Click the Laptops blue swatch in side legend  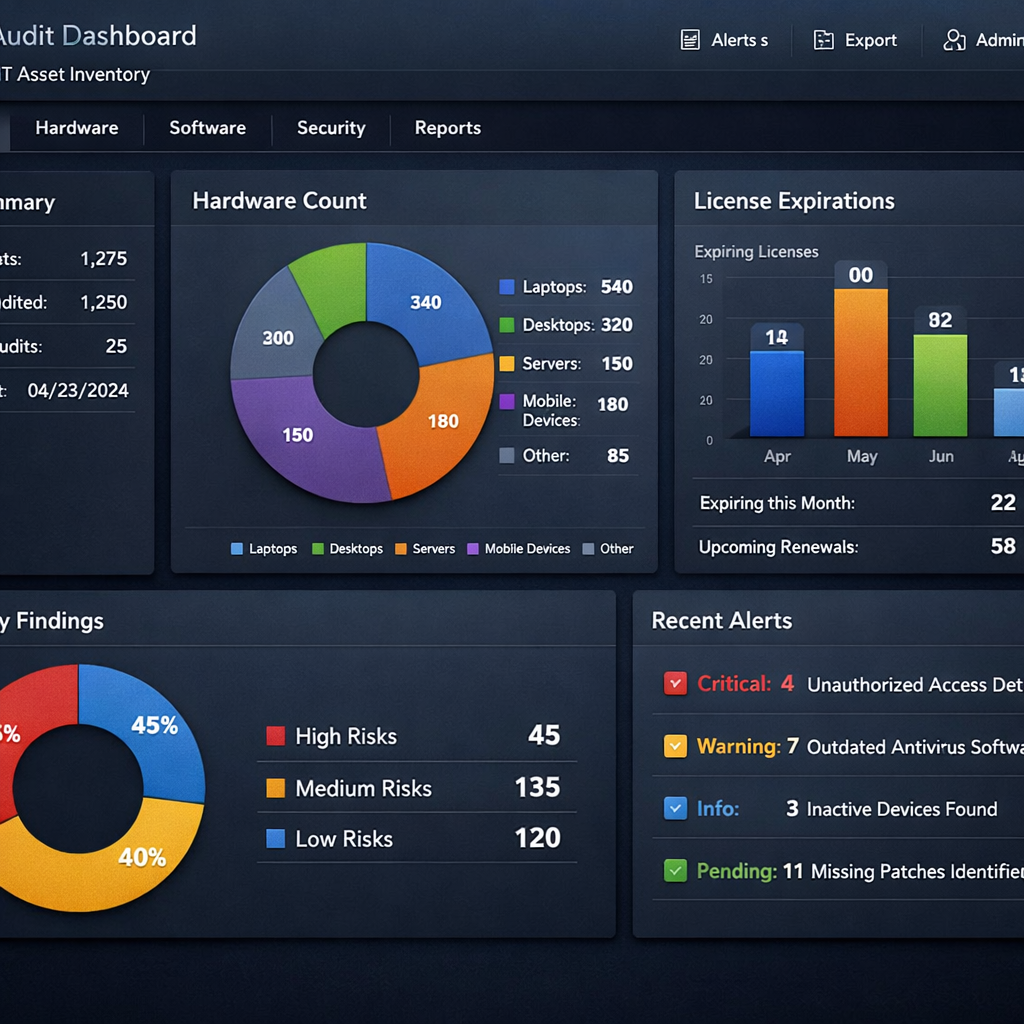point(507,287)
